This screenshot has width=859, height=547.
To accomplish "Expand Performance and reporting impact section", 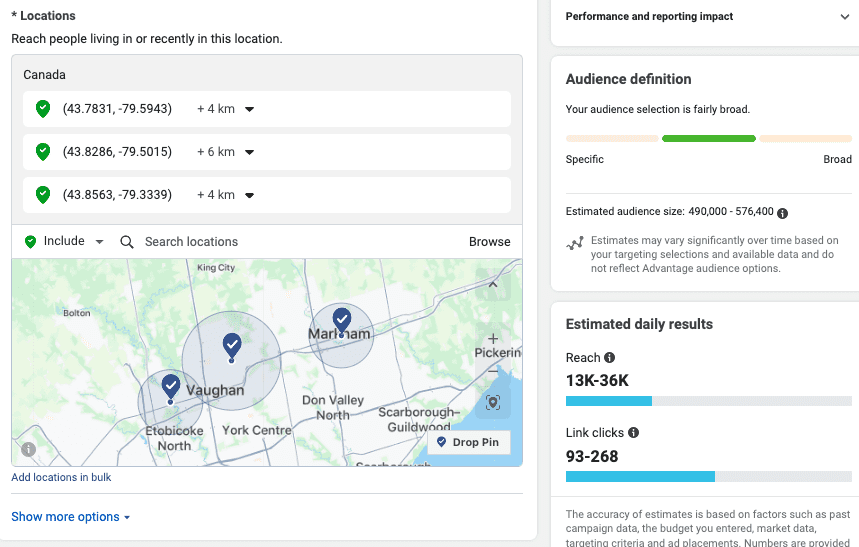I will (706, 16).
